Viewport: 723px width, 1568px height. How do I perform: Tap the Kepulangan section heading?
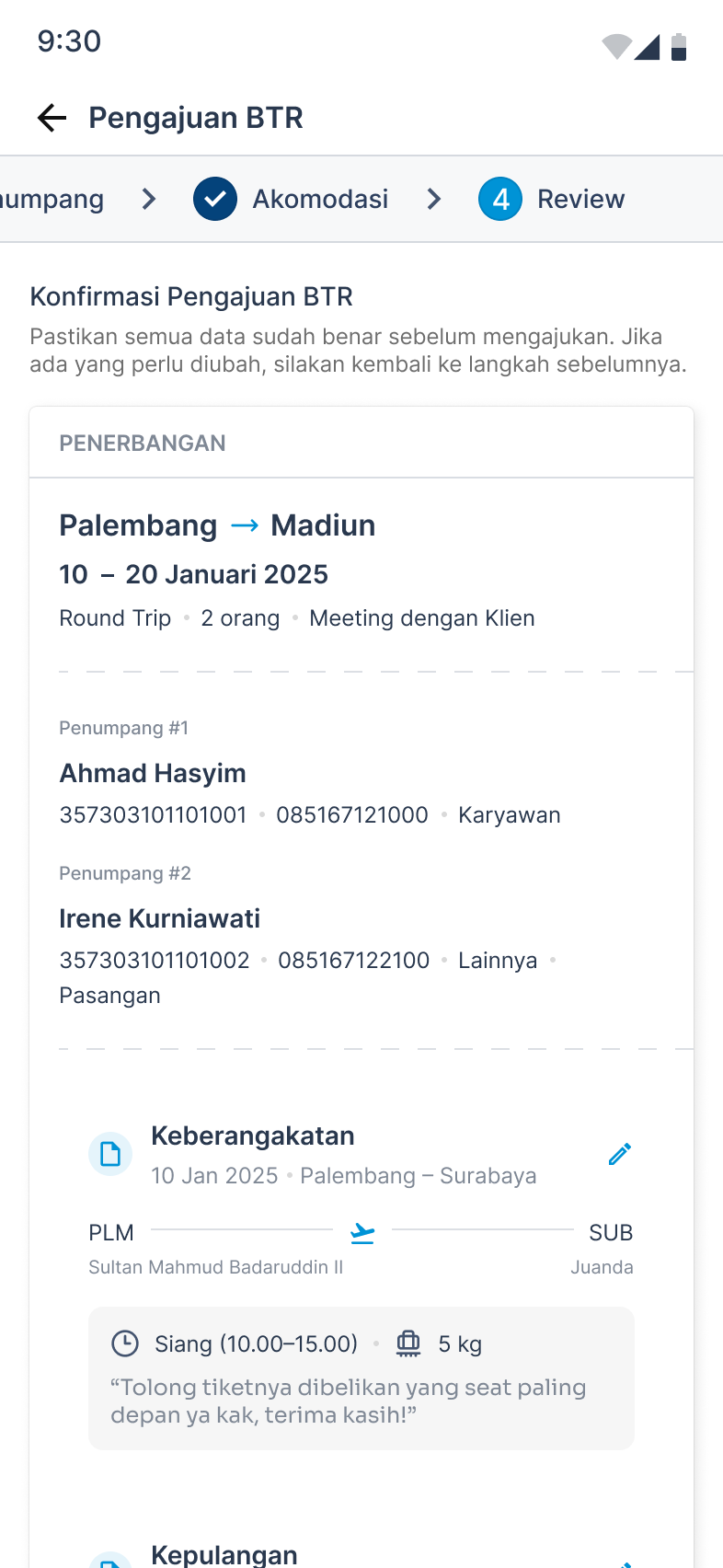pyautogui.click(x=224, y=1555)
